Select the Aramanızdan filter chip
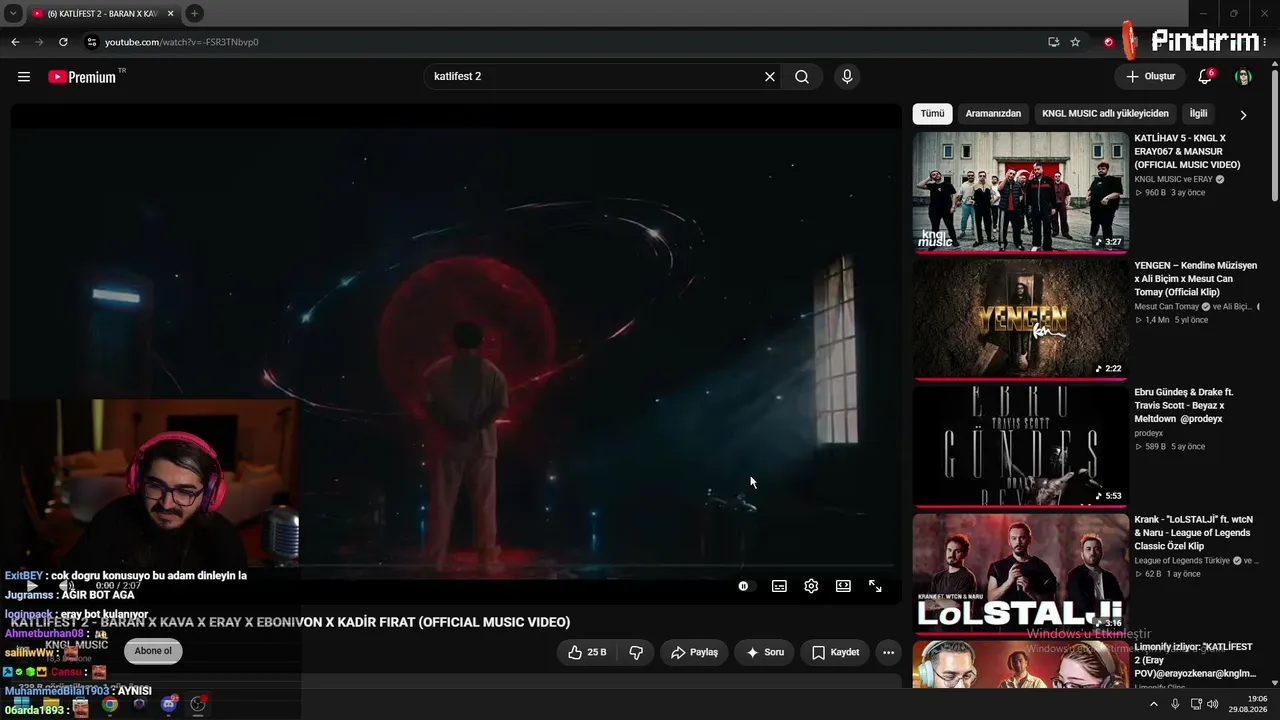Image resolution: width=1280 pixels, height=720 pixels. pyautogui.click(x=993, y=114)
